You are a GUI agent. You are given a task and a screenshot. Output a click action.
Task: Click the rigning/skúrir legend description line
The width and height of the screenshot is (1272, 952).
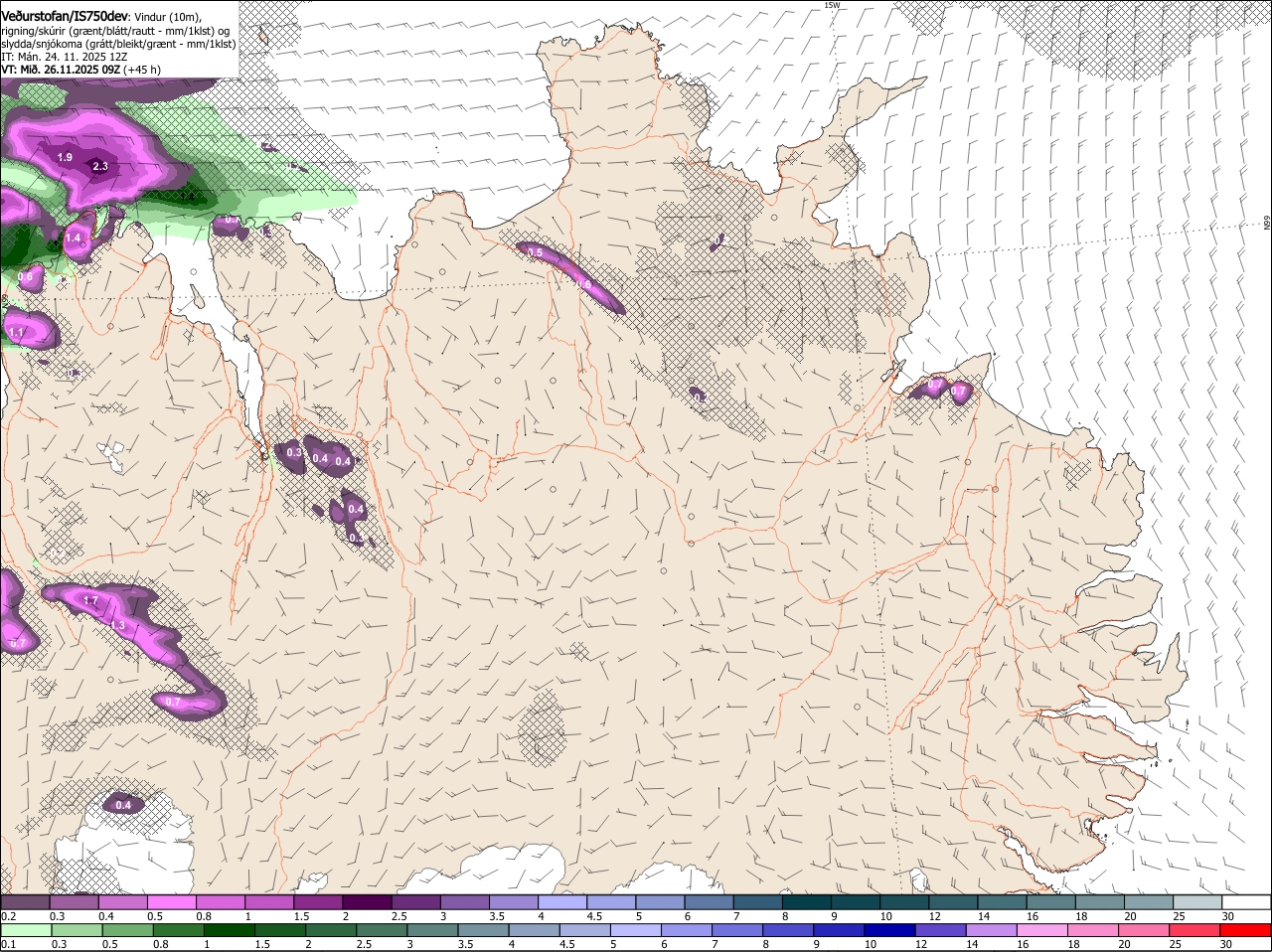(118, 31)
